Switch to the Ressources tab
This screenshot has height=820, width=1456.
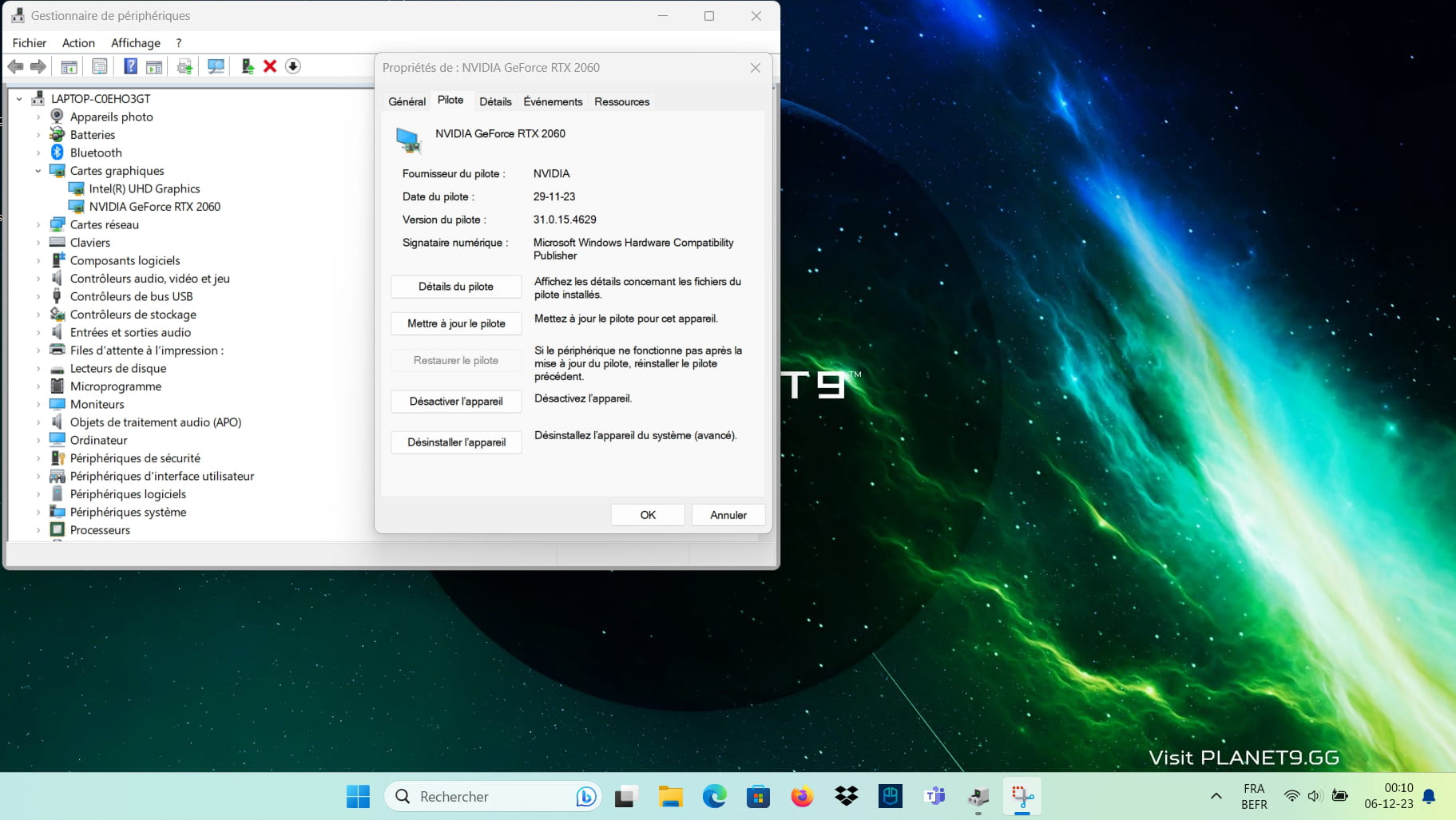coord(621,101)
